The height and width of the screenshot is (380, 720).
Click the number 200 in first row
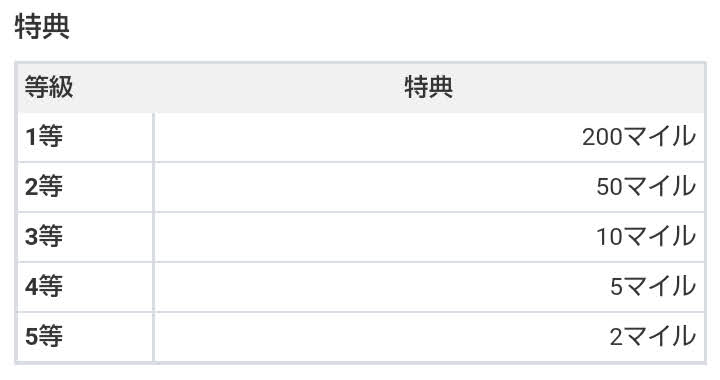pos(602,137)
